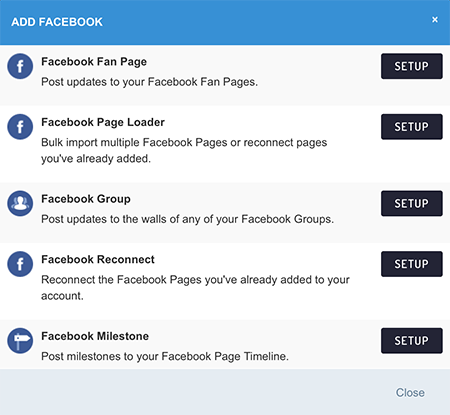
Task: Click the Facebook Milestone signpost icon
Action: point(20,341)
